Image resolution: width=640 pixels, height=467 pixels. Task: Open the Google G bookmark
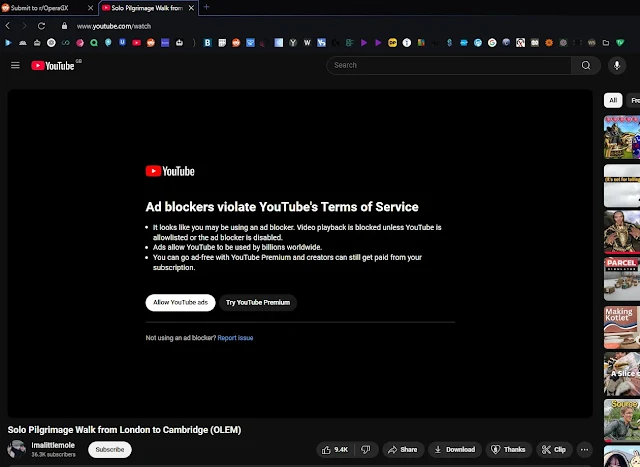pos(492,42)
